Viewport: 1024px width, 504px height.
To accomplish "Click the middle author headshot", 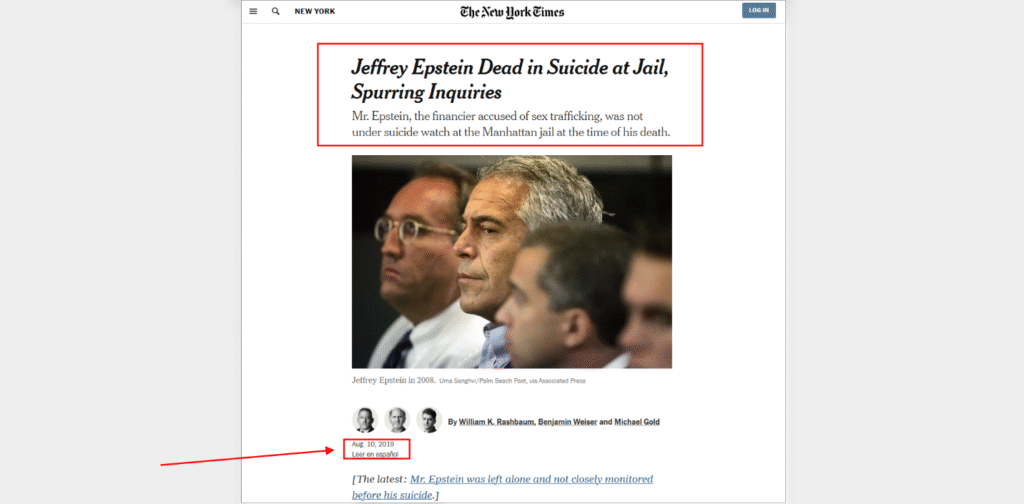I will pos(397,420).
